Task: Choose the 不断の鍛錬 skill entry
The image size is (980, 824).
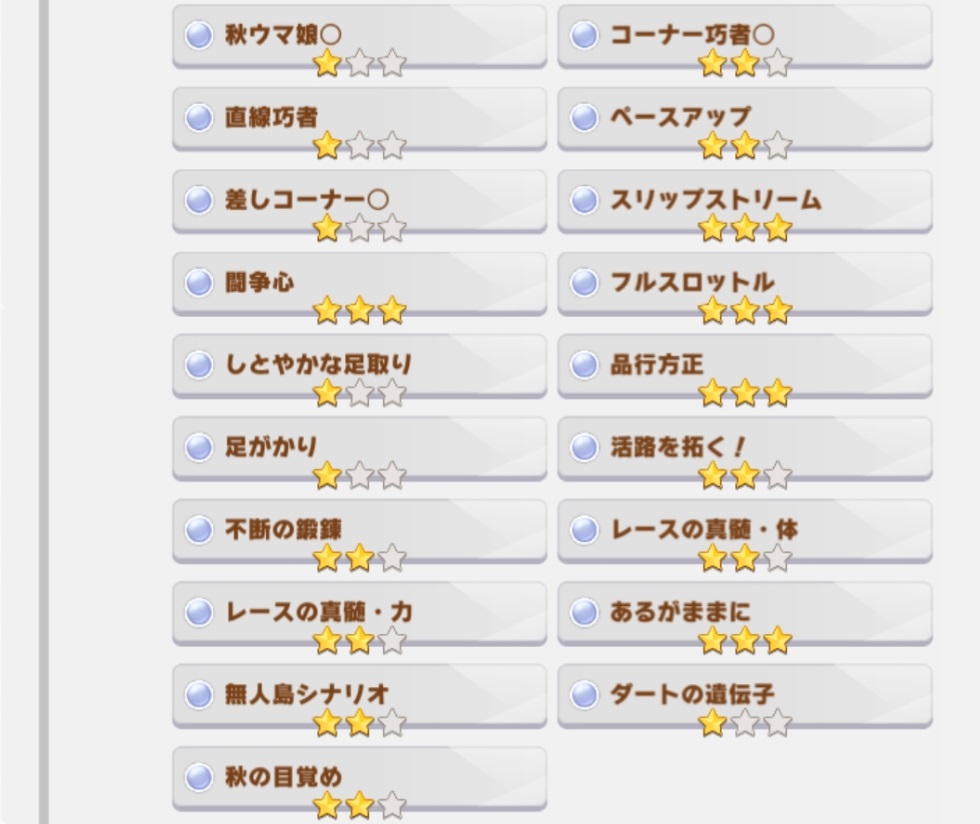Action: (x=359, y=531)
